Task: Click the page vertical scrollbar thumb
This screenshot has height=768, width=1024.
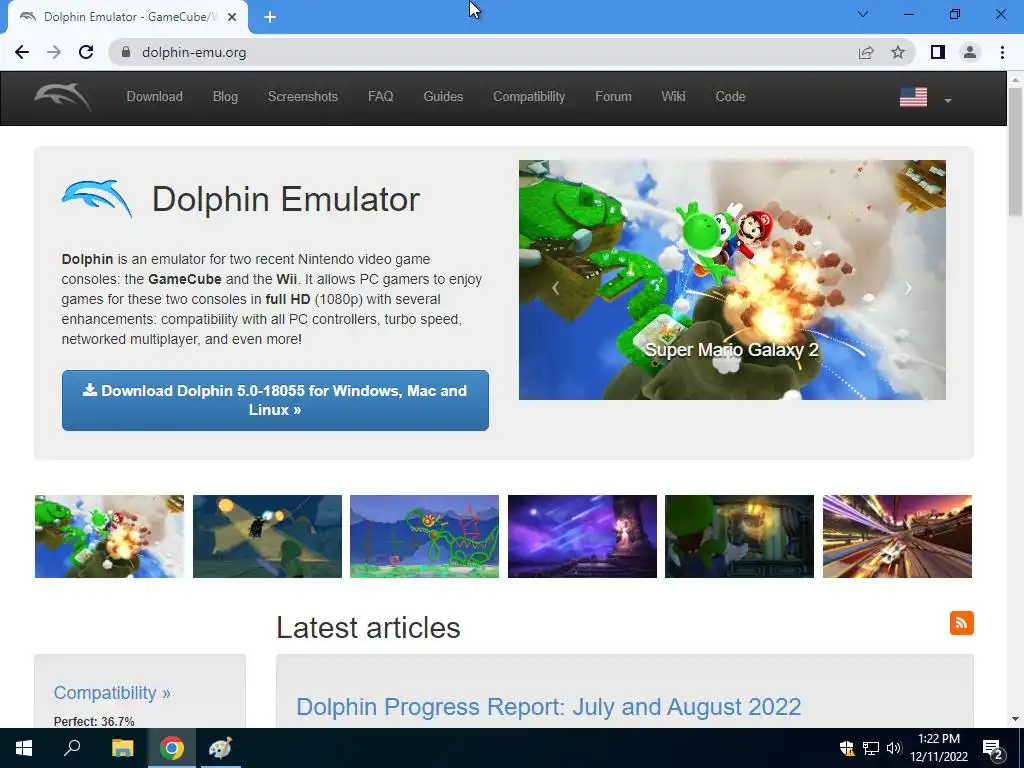Action: (x=1016, y=152)
